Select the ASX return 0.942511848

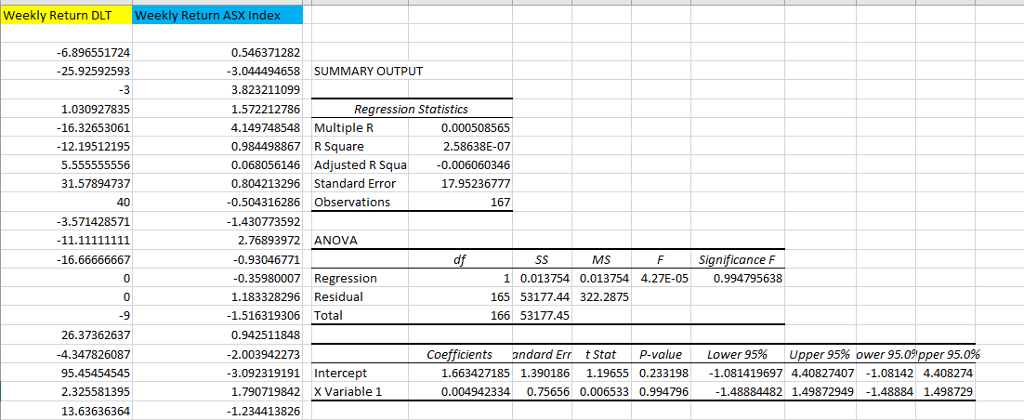click(x=266, y=336)
